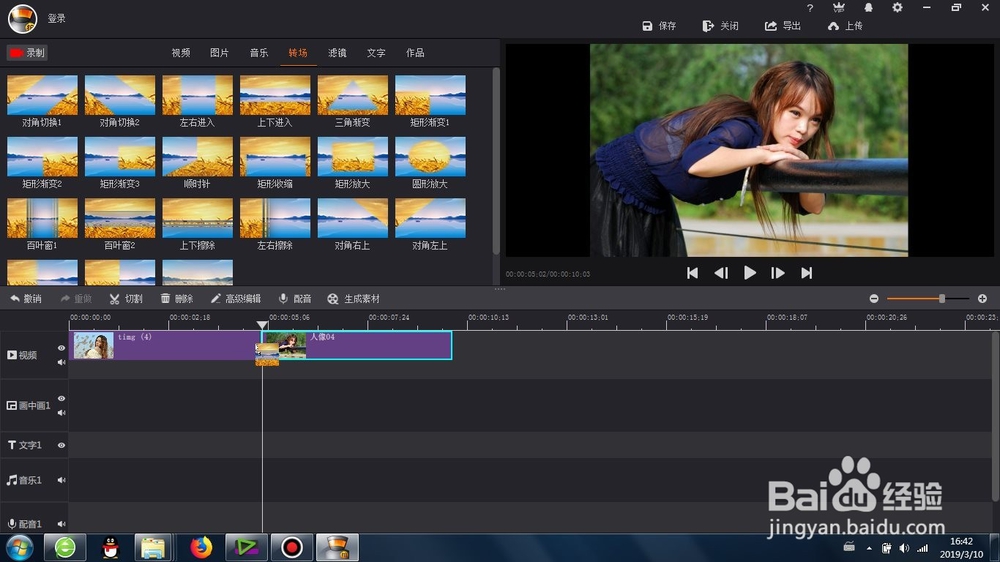Click the 撤销 undo button
Image resolution: width=1000 pixels, height=562 pixels.
tap(26, 299)
